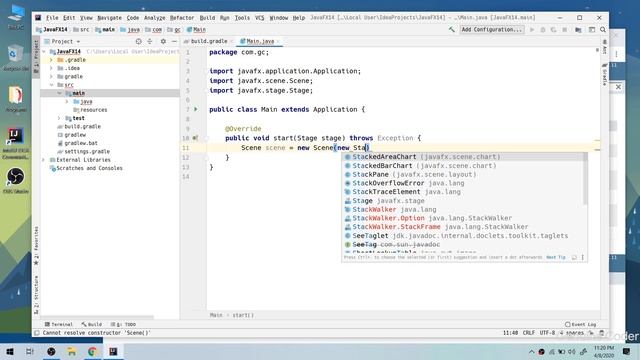This screenshot has height=360, width=640.
Task: Click the Run green arrow in toolbar
Action: click(532, 30)
